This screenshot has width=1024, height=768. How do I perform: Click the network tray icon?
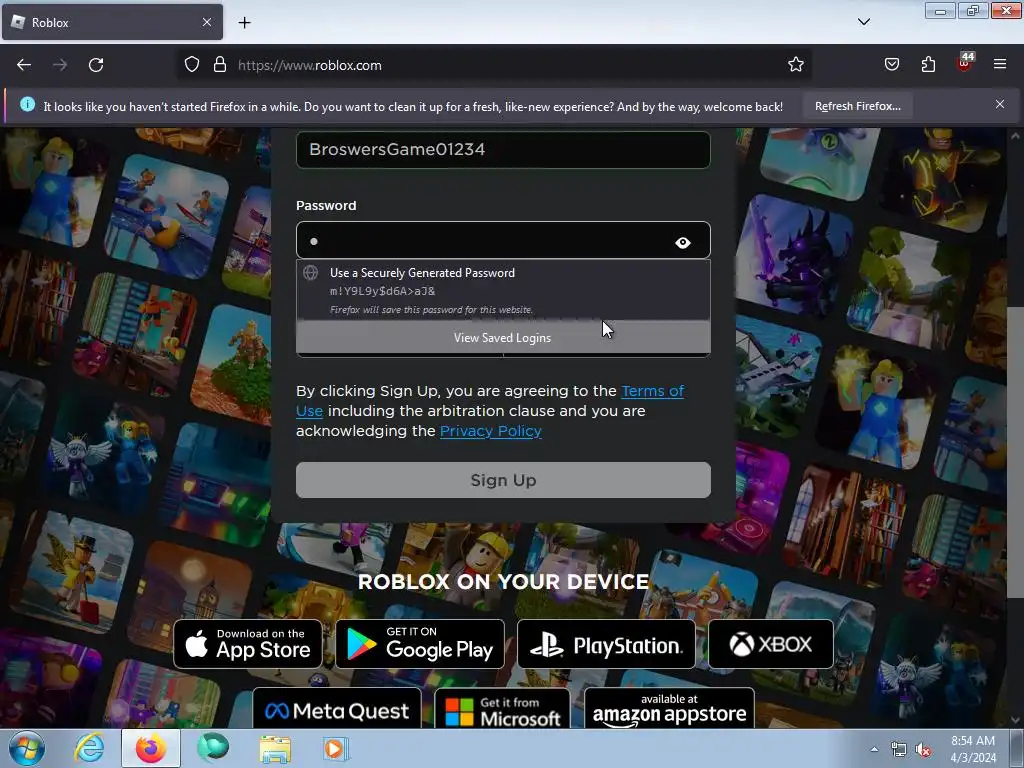click(899, 750)
